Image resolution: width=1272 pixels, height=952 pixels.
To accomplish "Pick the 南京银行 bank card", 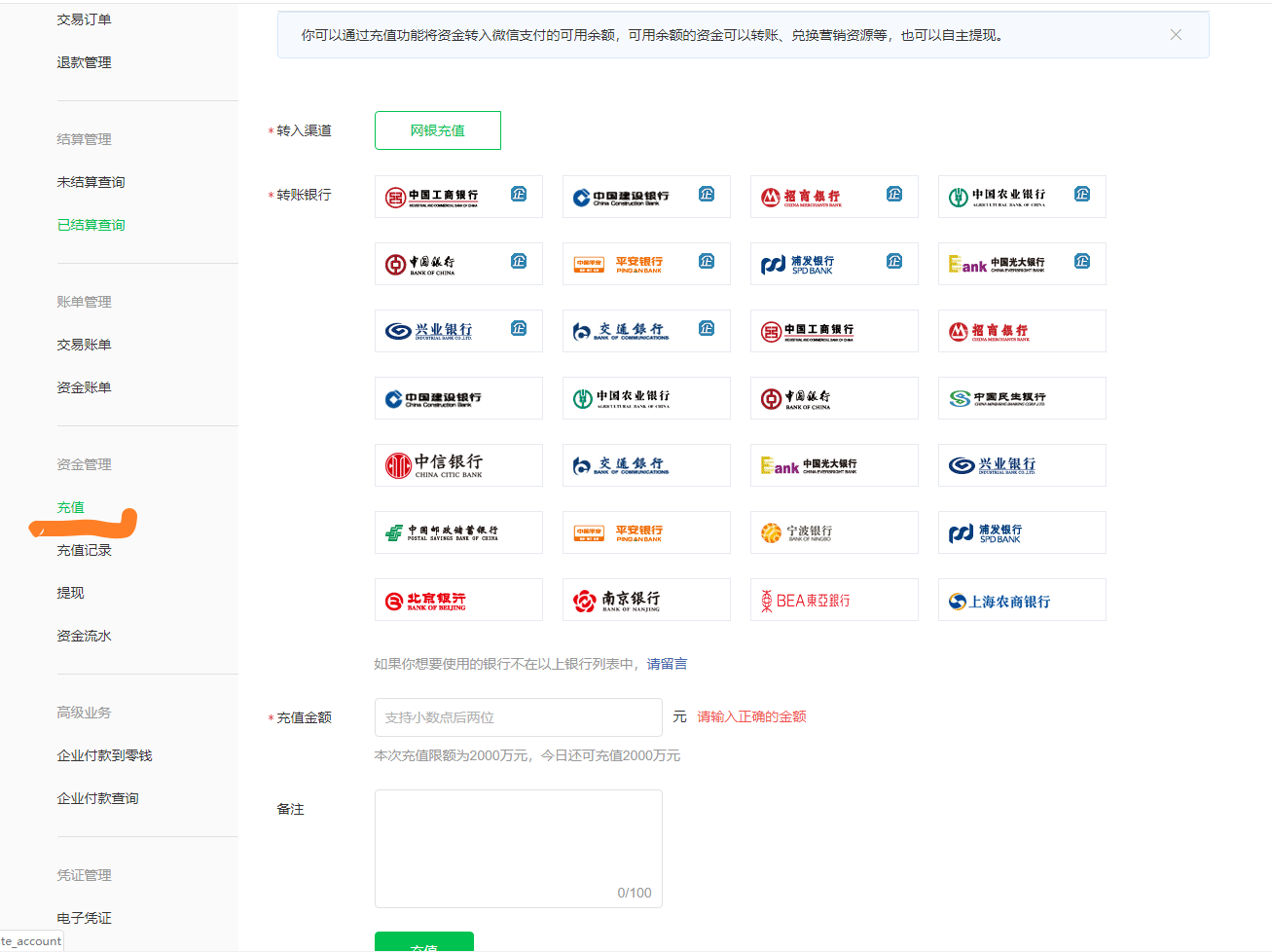I will coord(646,600).
